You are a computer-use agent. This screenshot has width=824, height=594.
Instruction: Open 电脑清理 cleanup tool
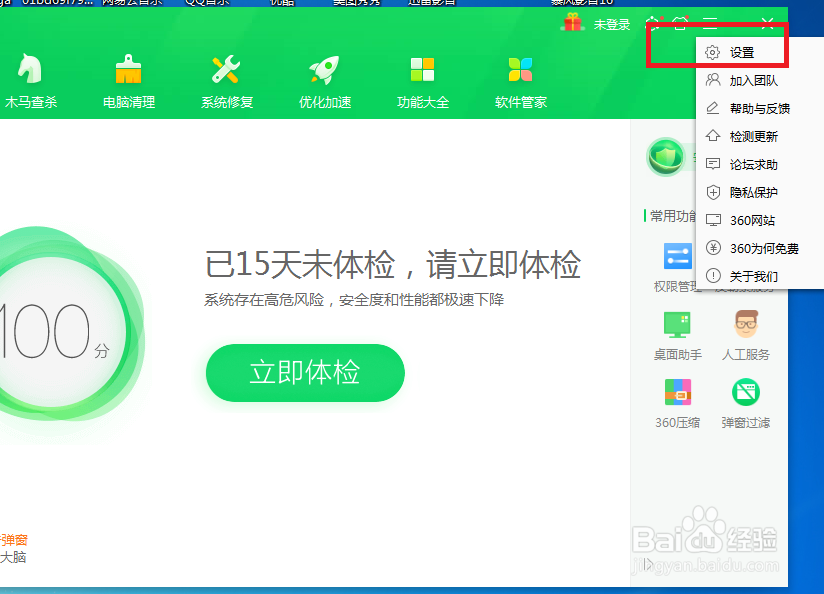pyautogui.click(x=129, y=81)
